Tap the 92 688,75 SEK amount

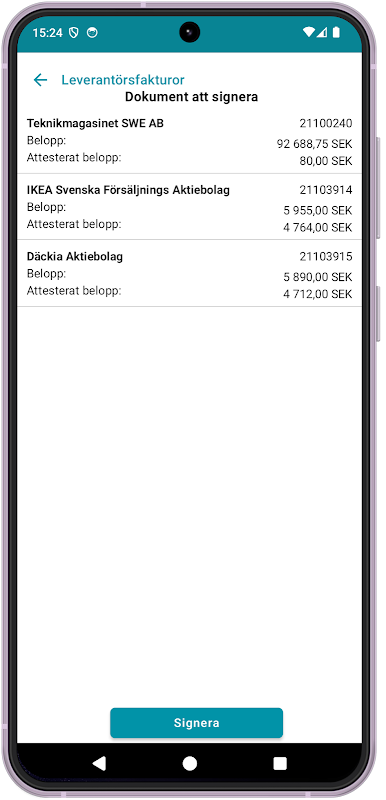click(315, 144)
